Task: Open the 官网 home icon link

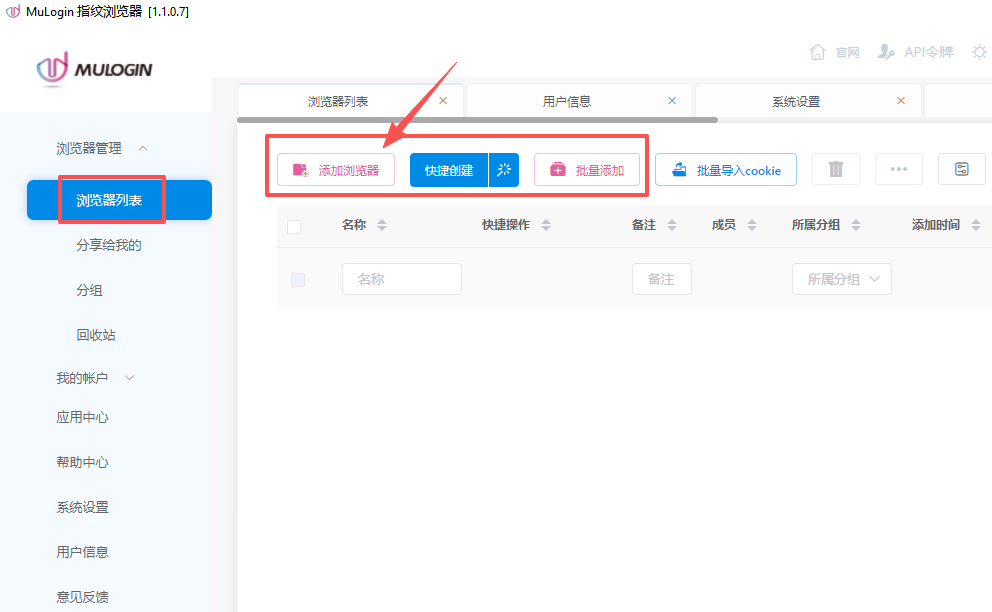Action: point(818,52)
